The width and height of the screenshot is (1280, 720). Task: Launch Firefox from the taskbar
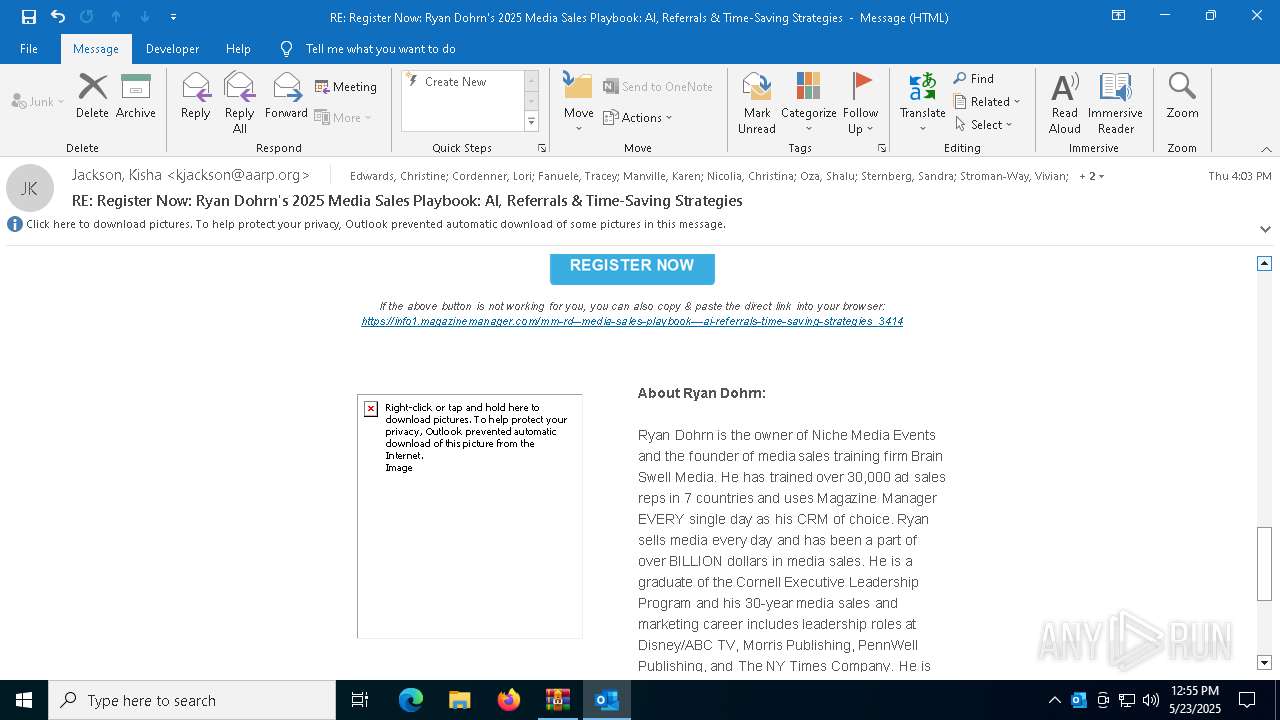point(508,700)
